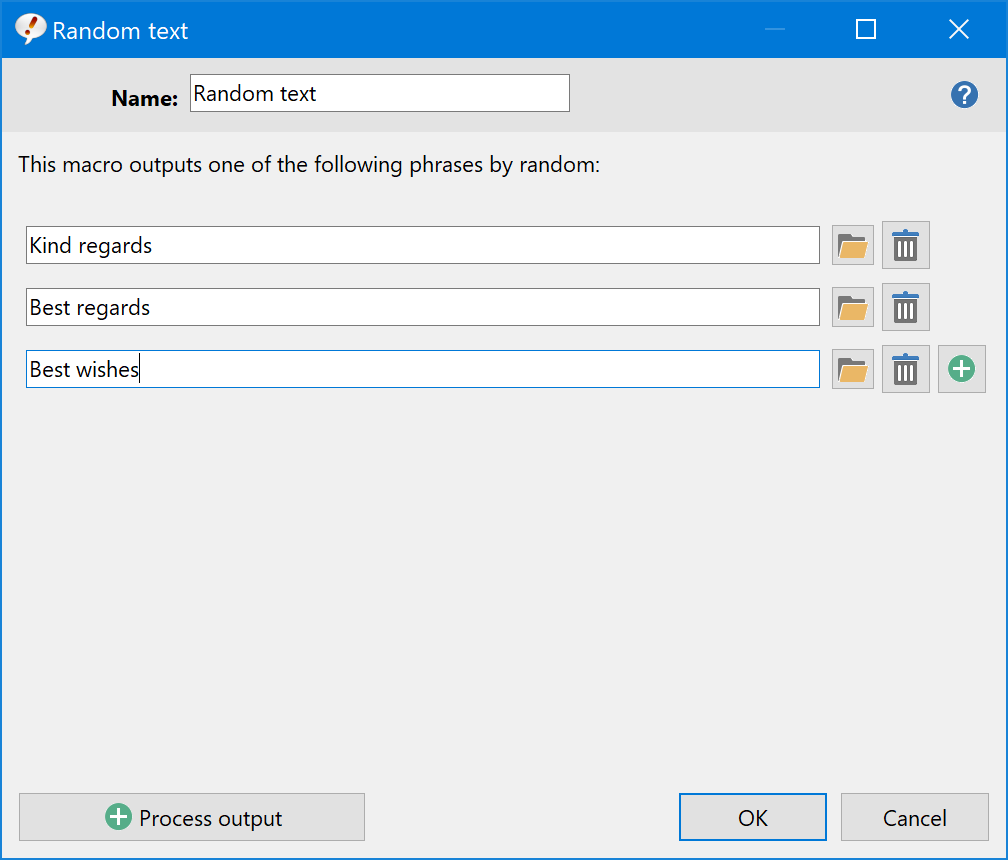Delete the Best wishes phrase

[x=905, y=370]
